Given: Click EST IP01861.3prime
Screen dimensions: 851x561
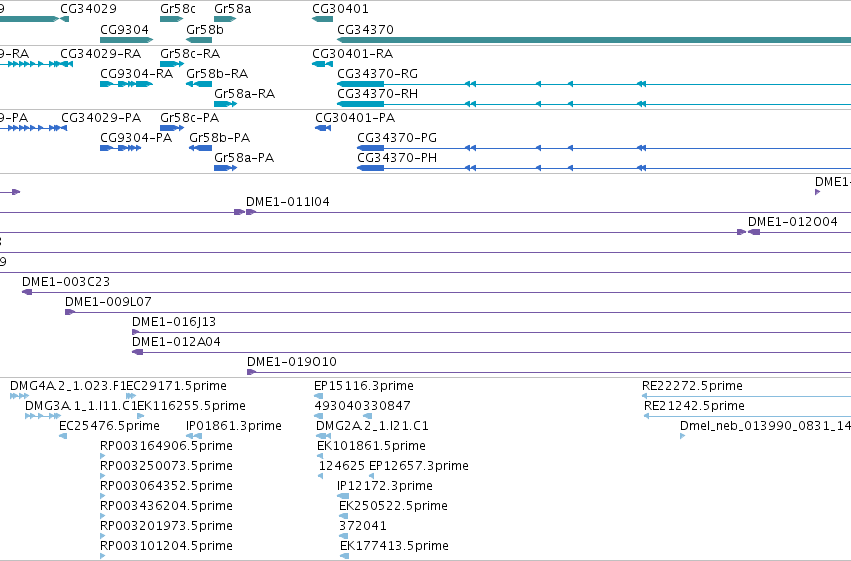Looking at the screenshot, I should (233, 426).
